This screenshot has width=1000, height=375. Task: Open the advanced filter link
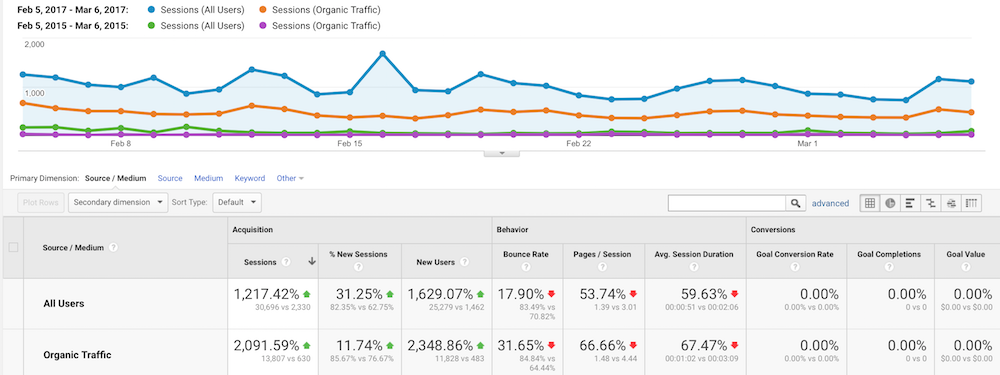click(830, 203)
